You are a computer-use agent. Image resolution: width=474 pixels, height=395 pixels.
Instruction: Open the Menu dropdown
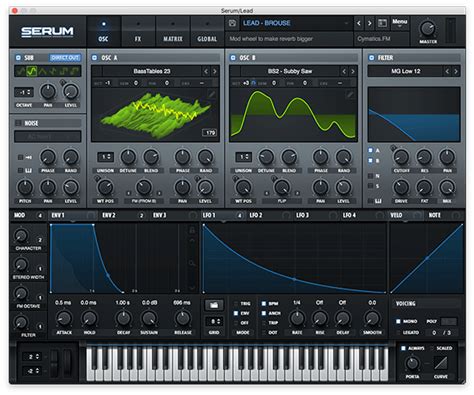point(399,23)
